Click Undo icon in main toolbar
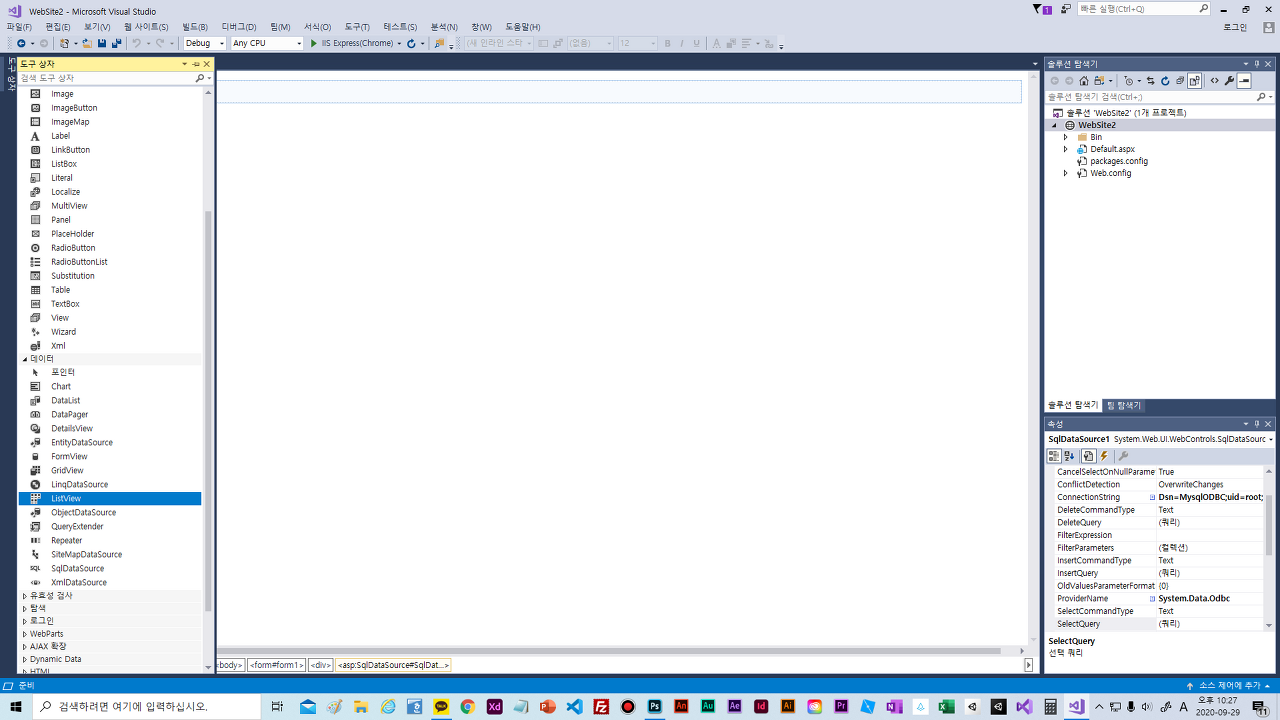This screenshot has width=1280, height=720. [137, 43]
